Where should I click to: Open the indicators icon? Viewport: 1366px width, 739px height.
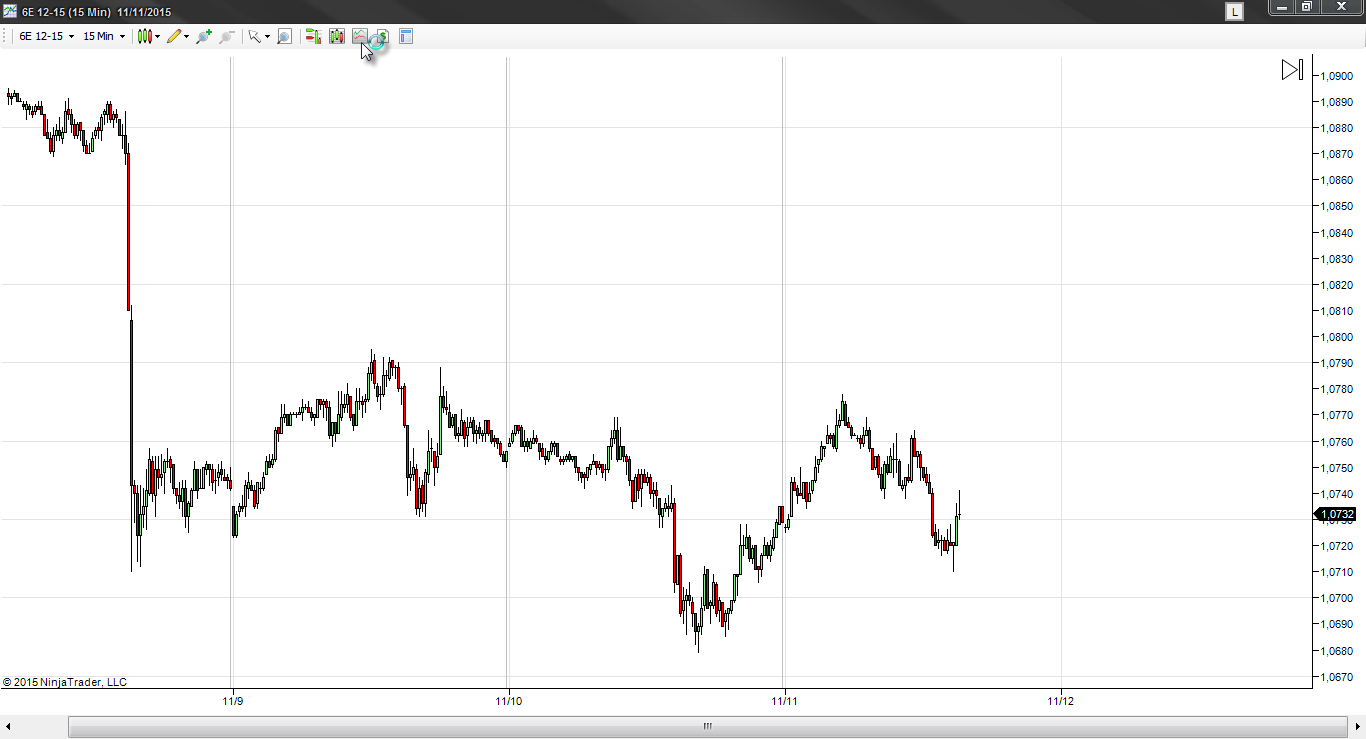[x=359, y=36]
